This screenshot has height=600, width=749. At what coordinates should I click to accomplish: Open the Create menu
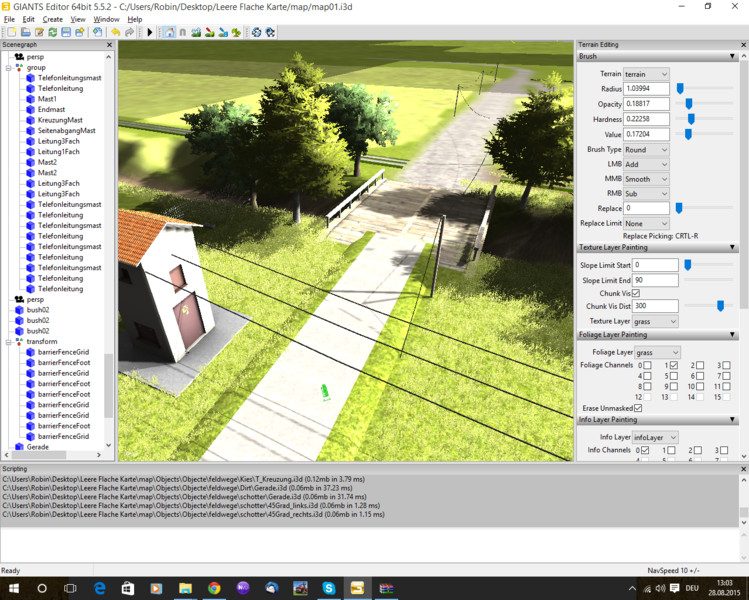[52, 19]
